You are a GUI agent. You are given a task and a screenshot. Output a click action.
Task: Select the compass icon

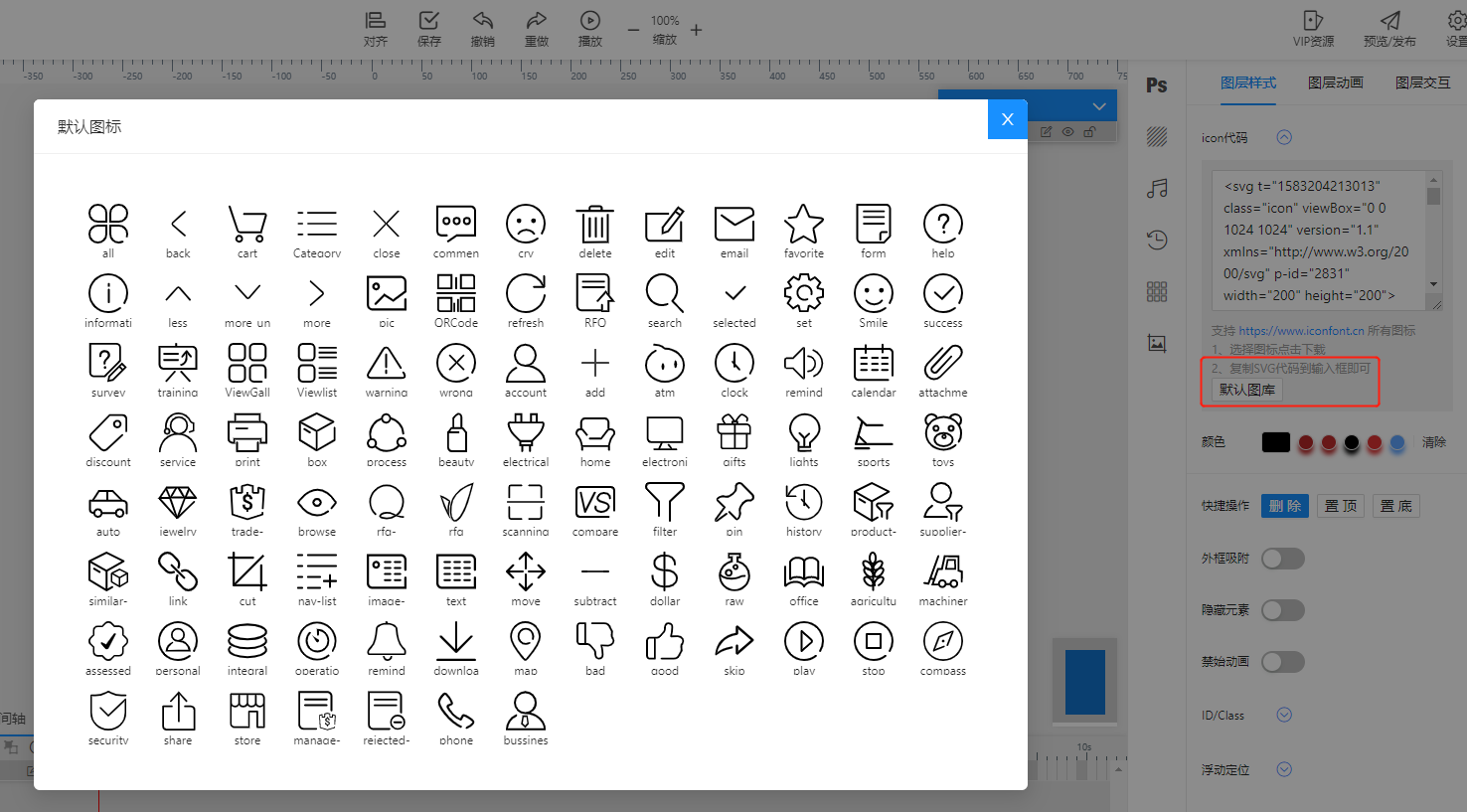click(x=943, y=642)
